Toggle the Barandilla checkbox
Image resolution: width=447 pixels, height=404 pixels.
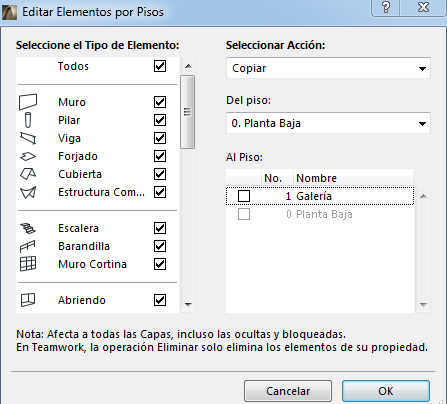point(160,246)
